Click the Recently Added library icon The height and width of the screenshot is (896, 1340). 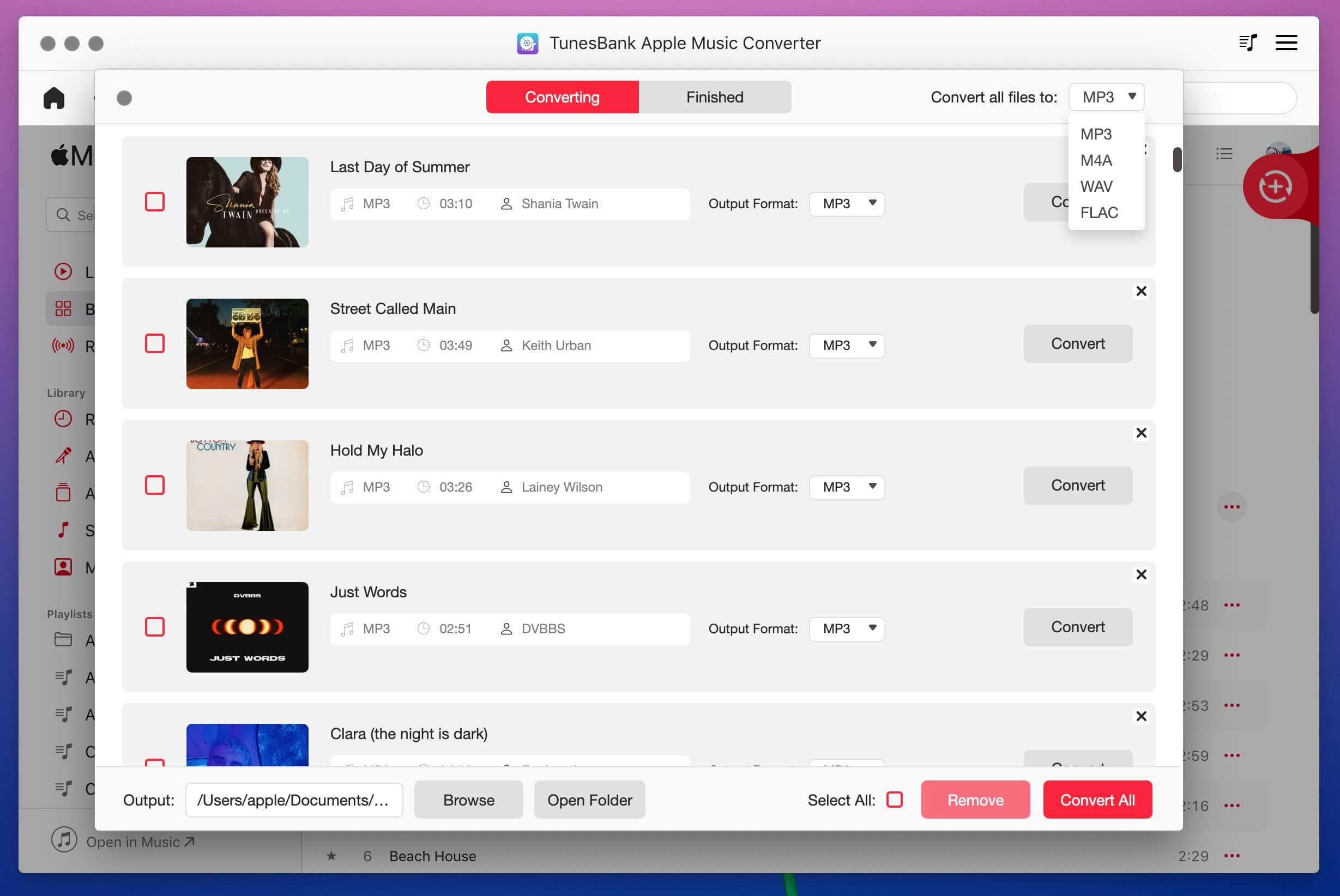pyautogui.click(x=62, y=419)
